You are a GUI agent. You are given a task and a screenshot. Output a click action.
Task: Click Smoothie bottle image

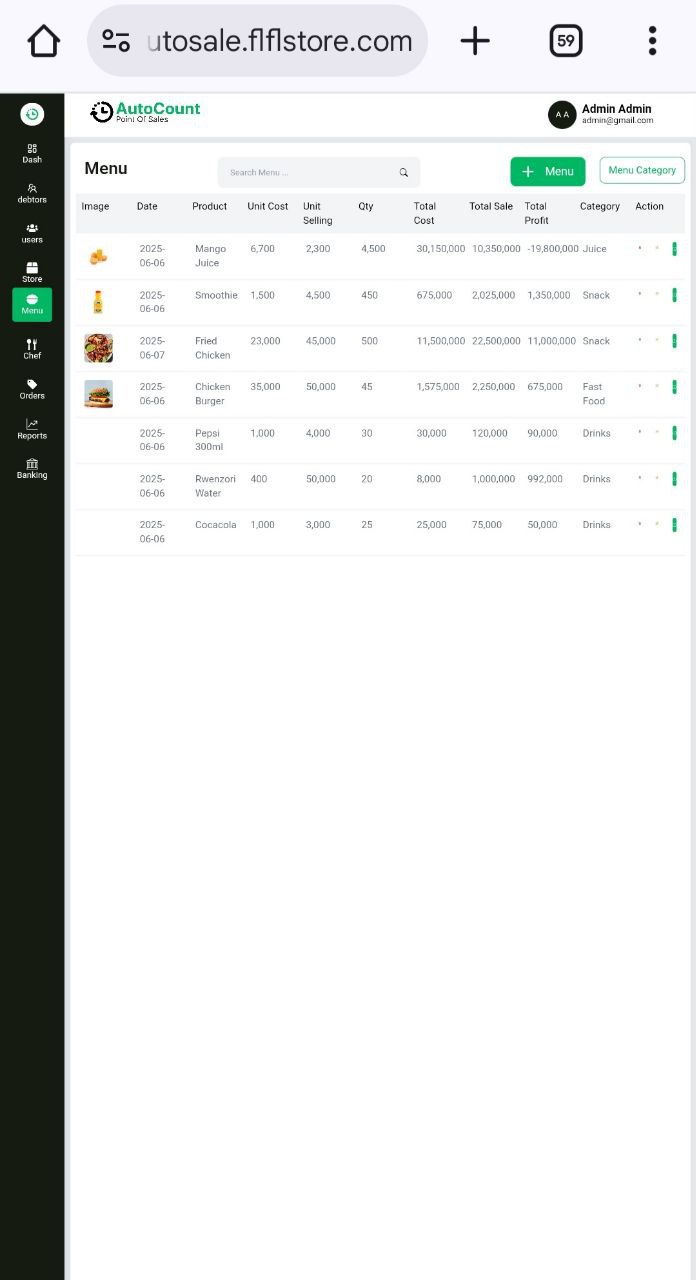tap(98, 302)
